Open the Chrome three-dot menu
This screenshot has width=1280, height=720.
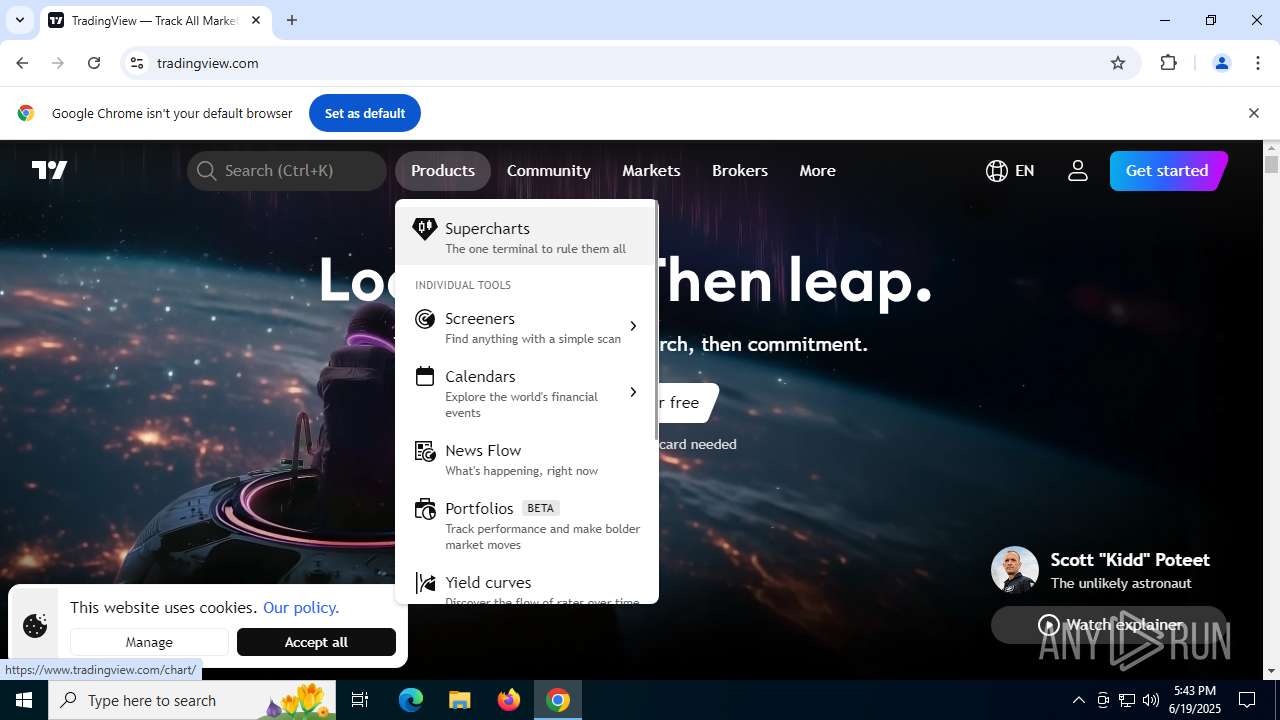[x=1258, y=63]
